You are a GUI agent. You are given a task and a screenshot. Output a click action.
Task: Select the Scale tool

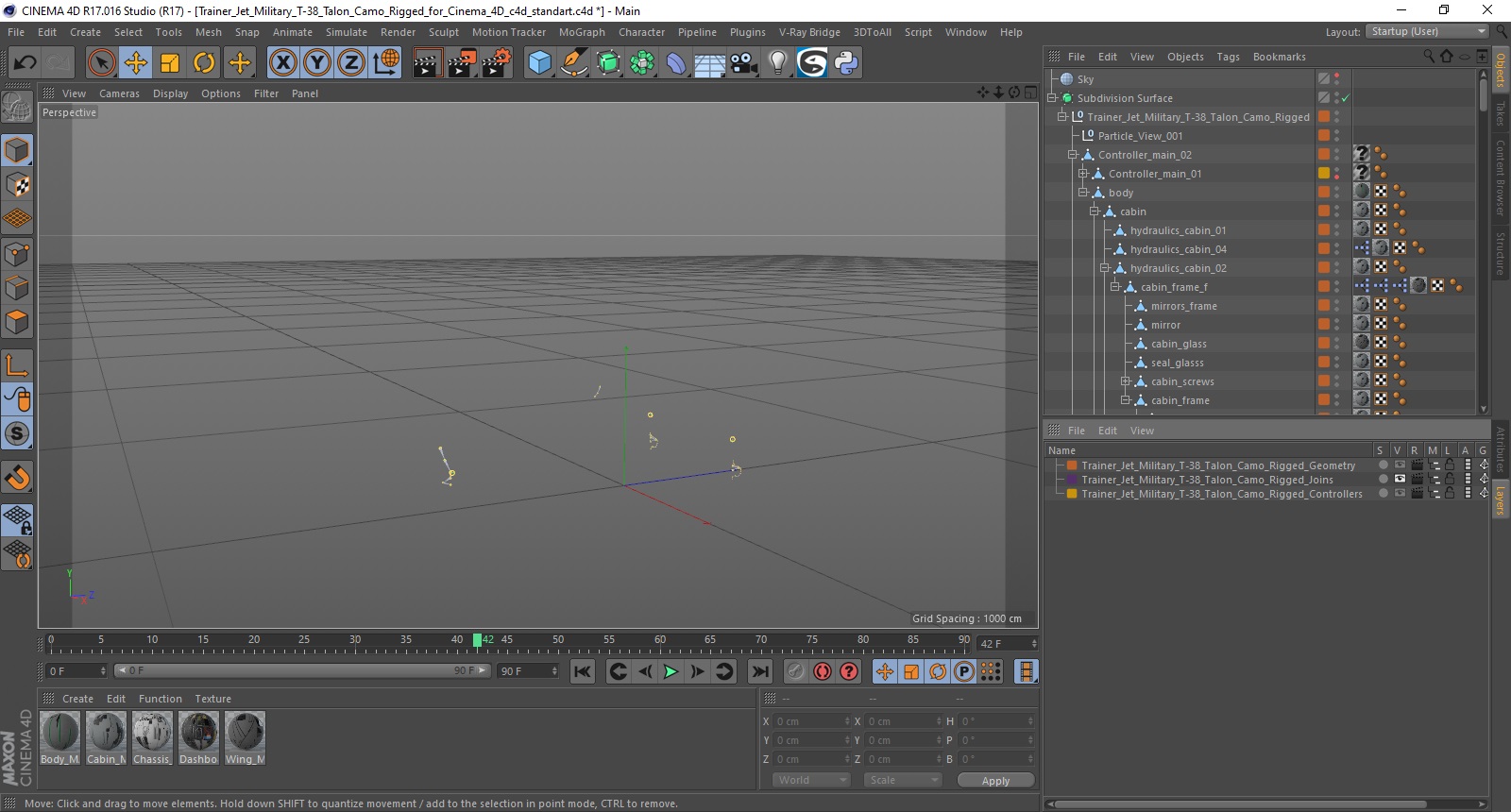pos(170,63)
